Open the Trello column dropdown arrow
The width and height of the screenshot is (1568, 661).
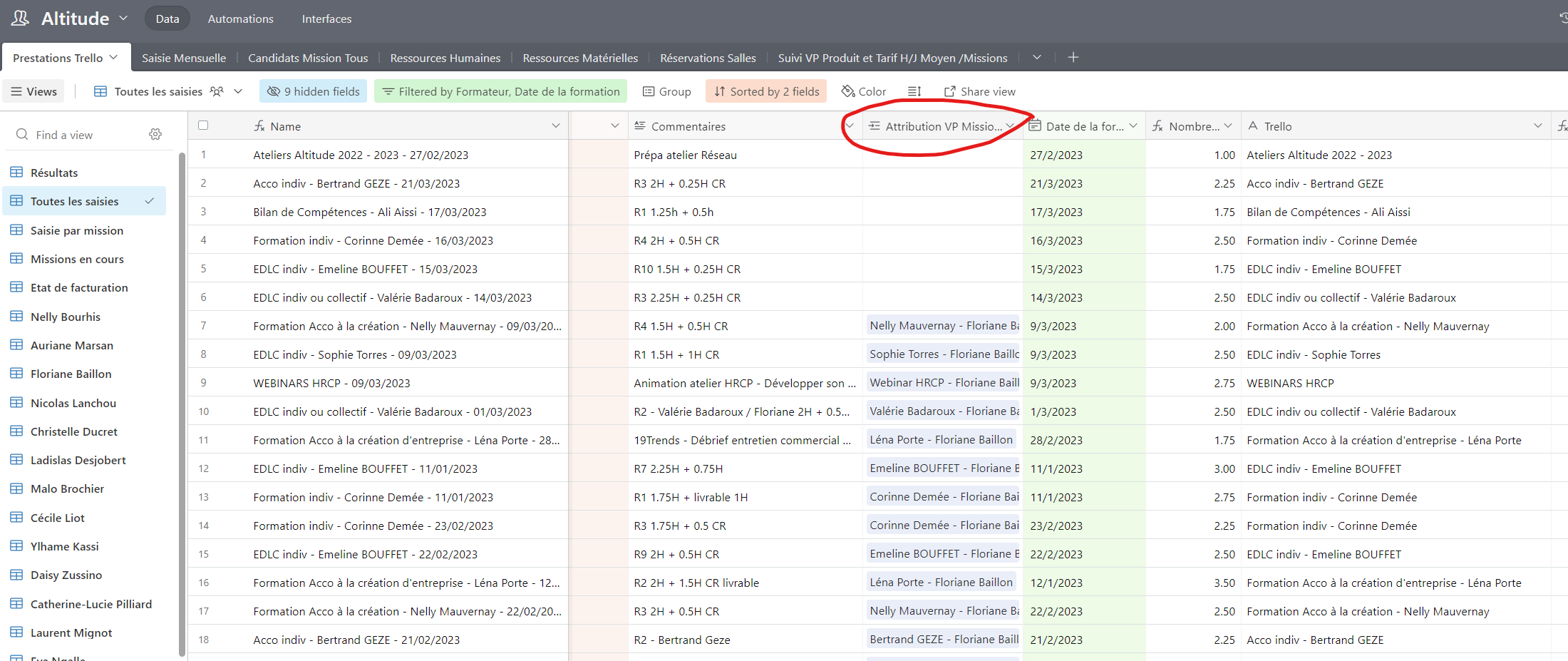pyautogui.click(x=1537, y=125)
